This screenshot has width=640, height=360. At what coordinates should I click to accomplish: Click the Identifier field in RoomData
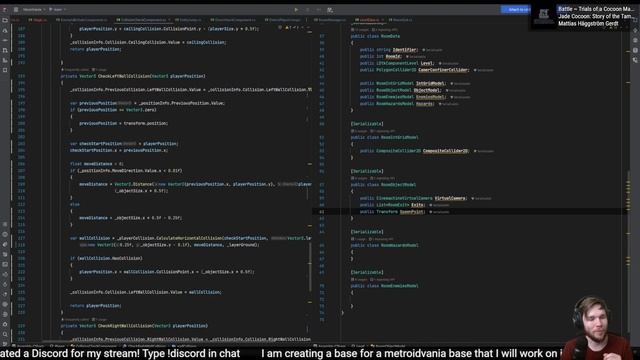point(404,49)
